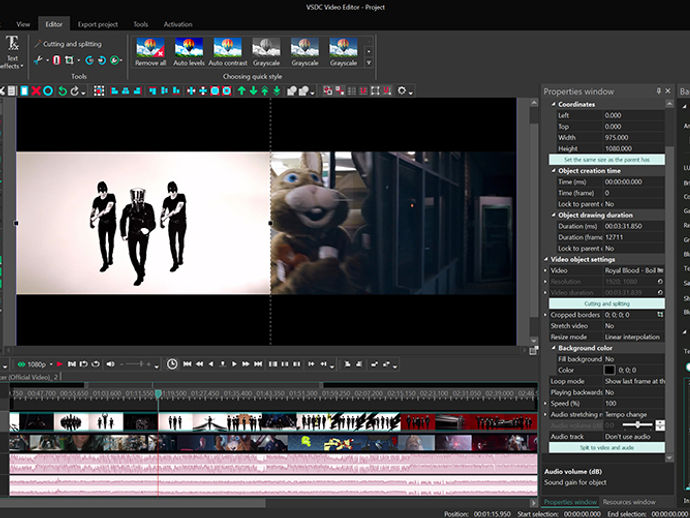Open the Editor ribbon tab
The image size is (690, 518).
pos(54,24)
